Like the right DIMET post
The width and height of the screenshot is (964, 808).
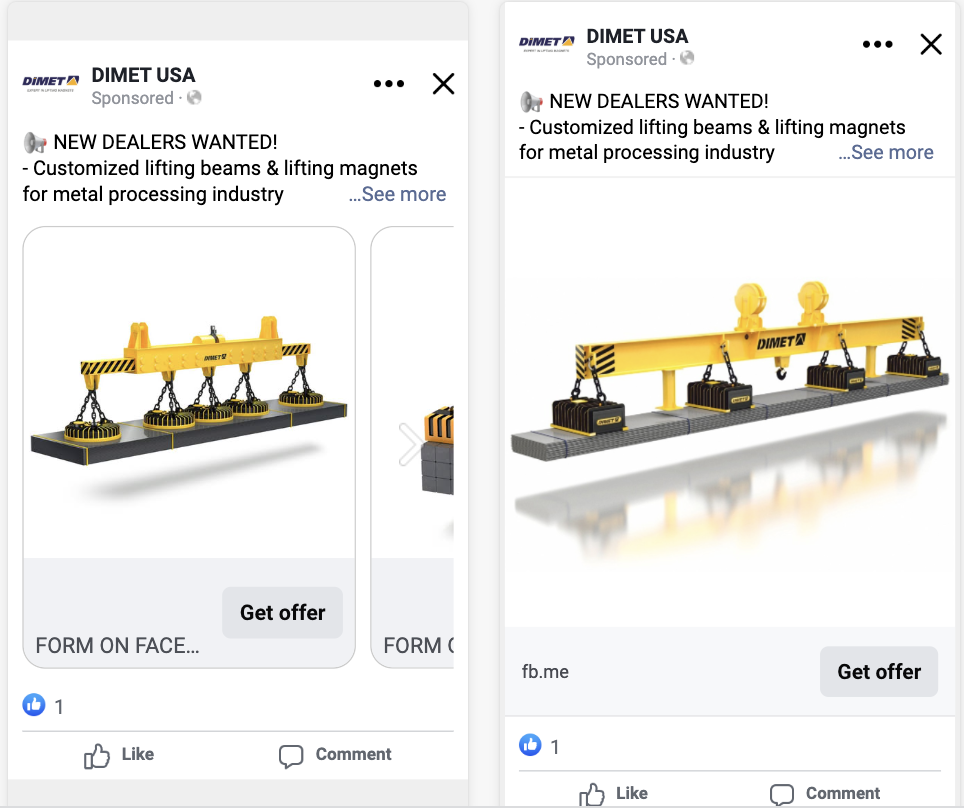(614, 793)
